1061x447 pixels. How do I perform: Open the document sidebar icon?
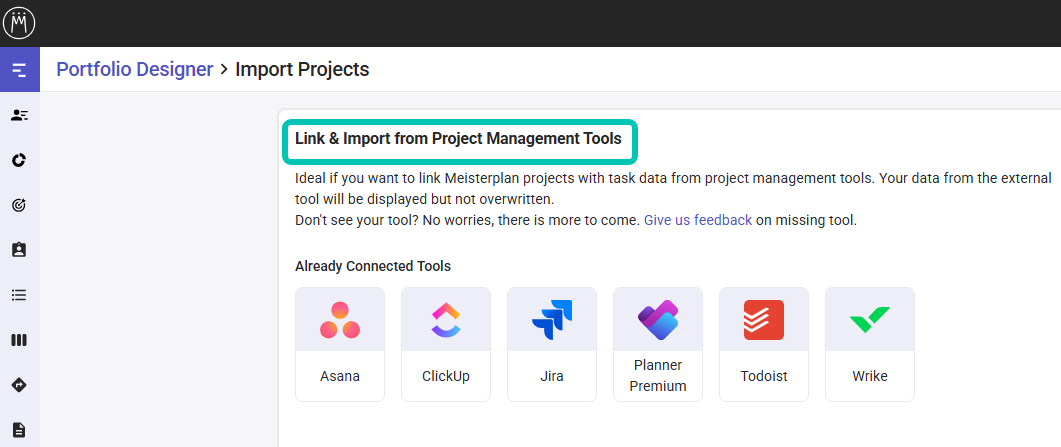19,430
